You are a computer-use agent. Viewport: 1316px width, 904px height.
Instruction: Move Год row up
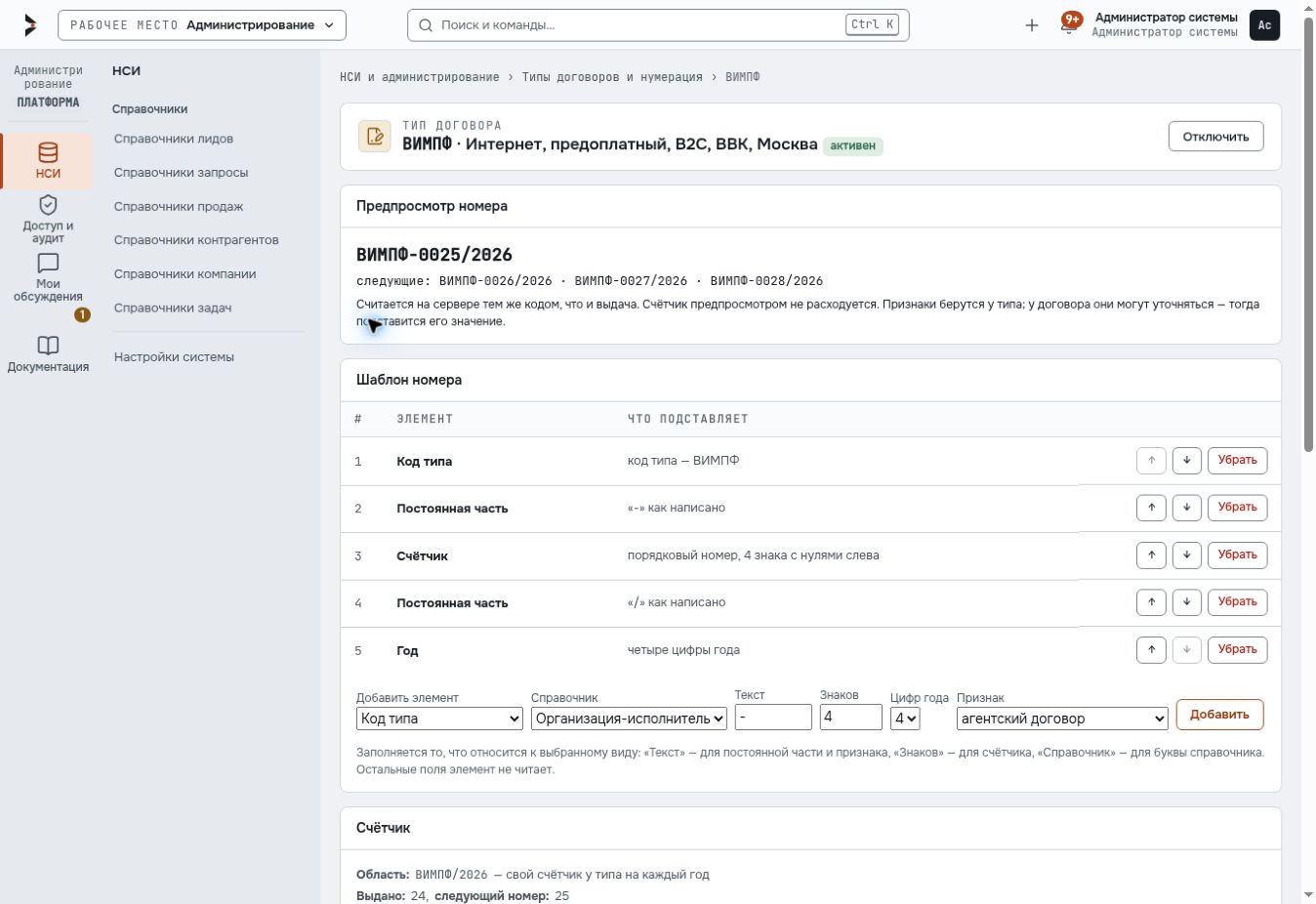pos(1151,649)
